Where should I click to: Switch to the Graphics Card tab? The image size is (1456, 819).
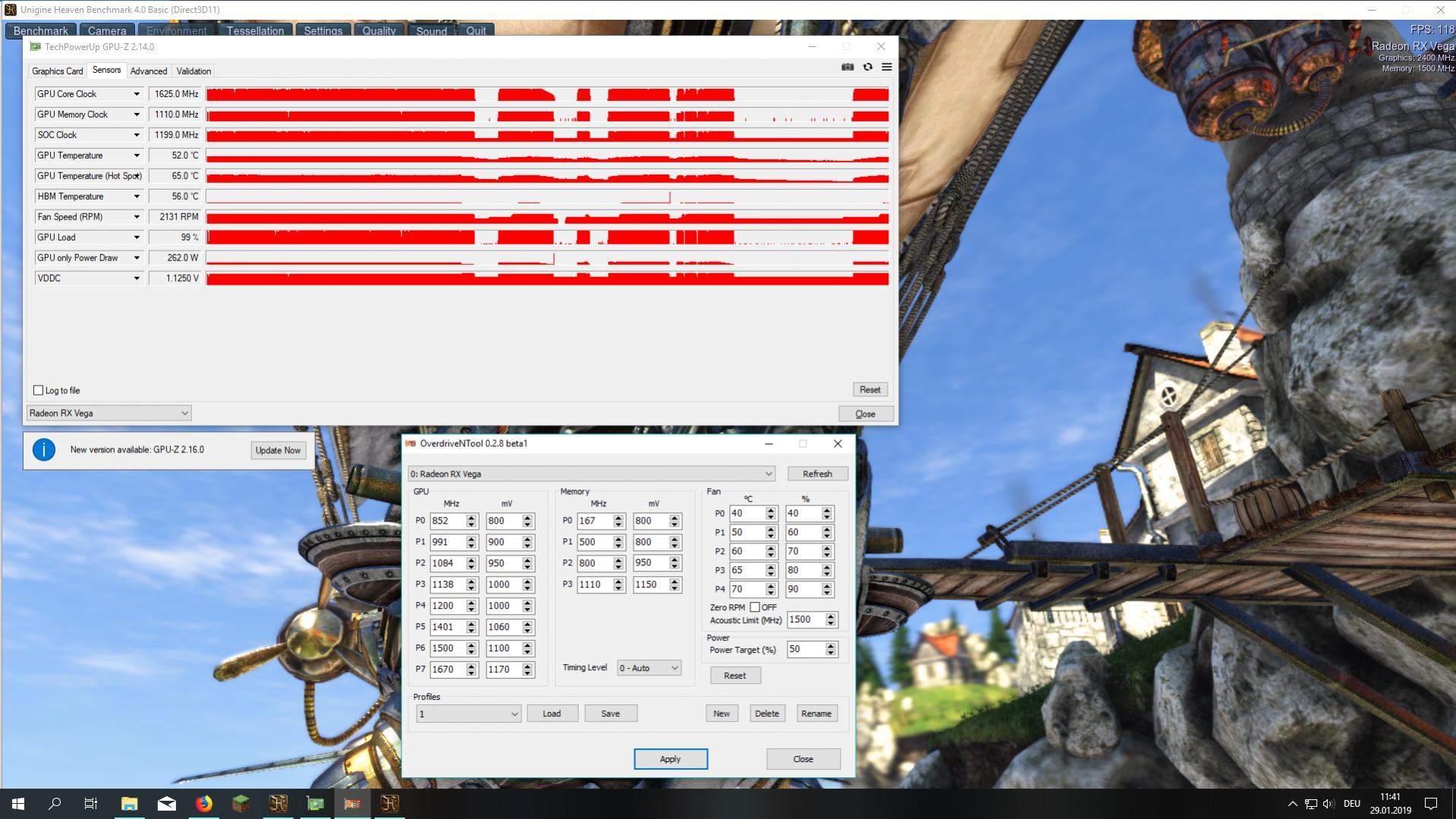(x=58, y=71)
